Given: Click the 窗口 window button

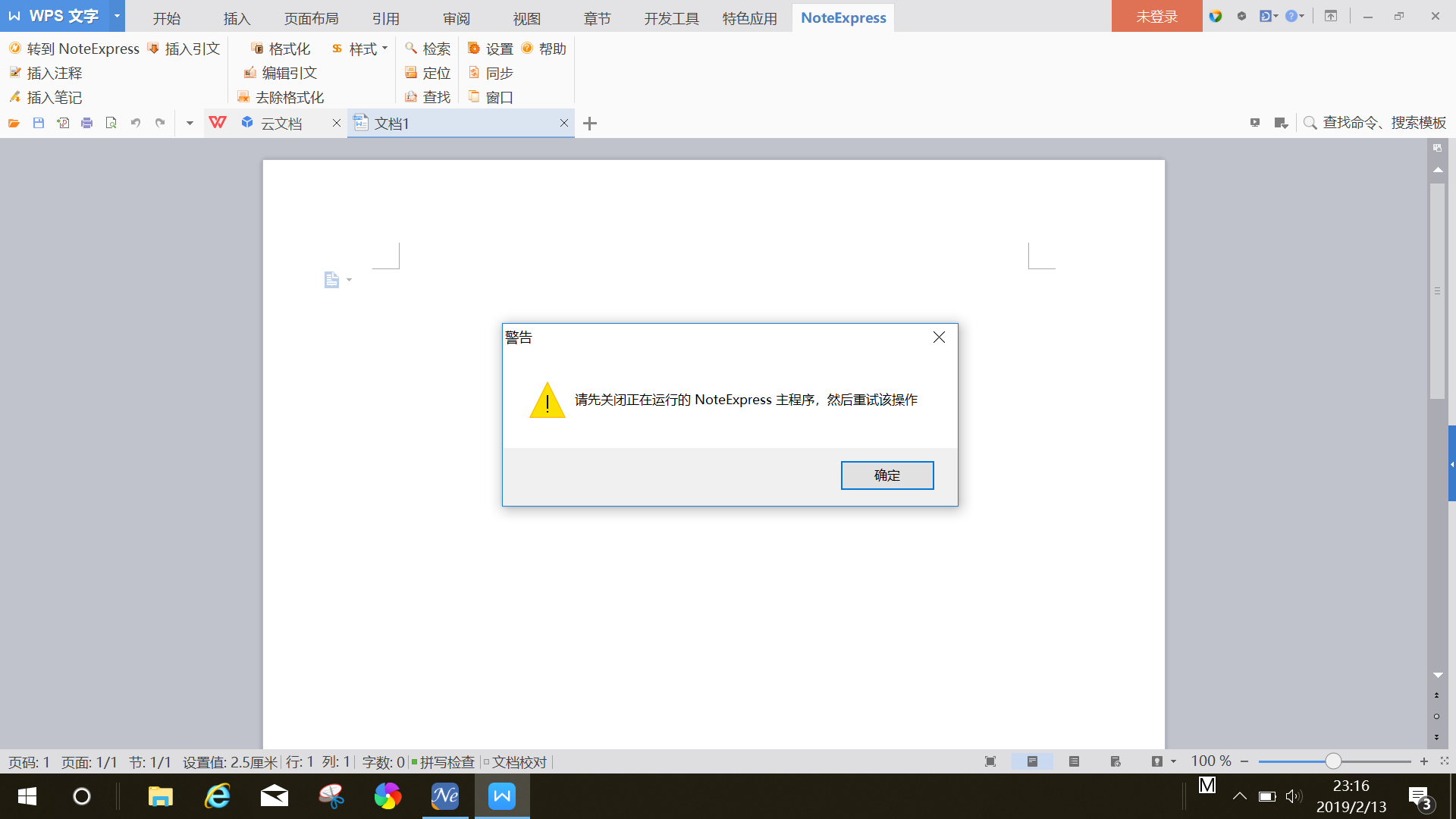Looking at the screenshot, I should [x=491, y=97].
